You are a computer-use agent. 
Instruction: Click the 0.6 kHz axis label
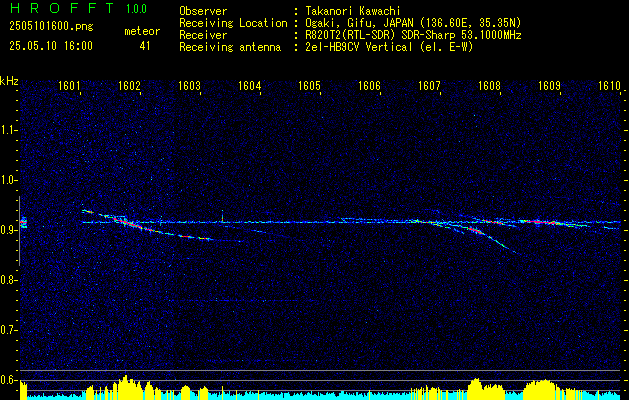[8, 380]
